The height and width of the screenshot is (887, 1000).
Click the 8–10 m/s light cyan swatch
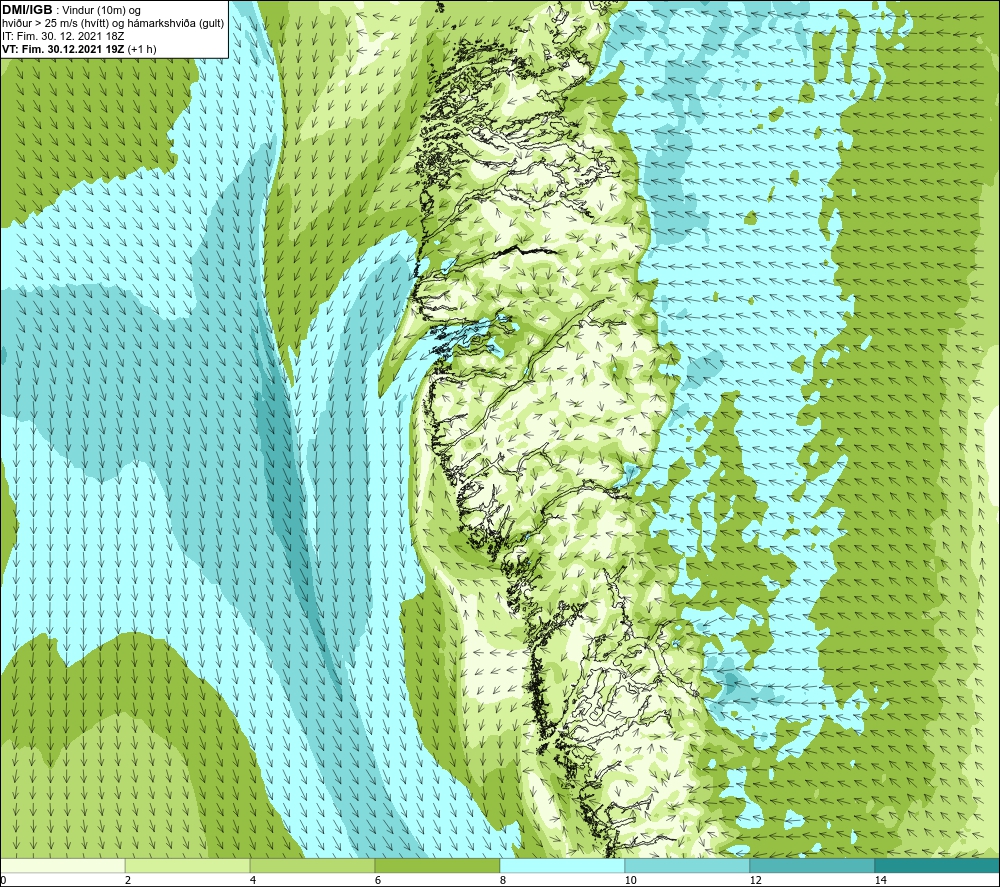[562, 865]
